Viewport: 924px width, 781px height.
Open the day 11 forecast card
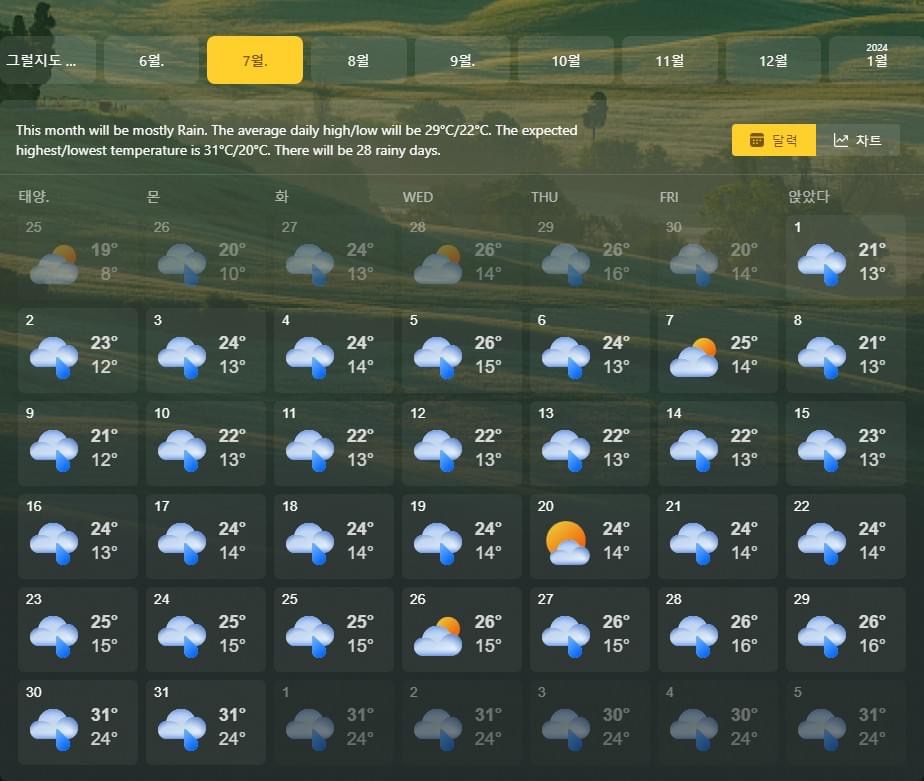(x=334, y=443)
